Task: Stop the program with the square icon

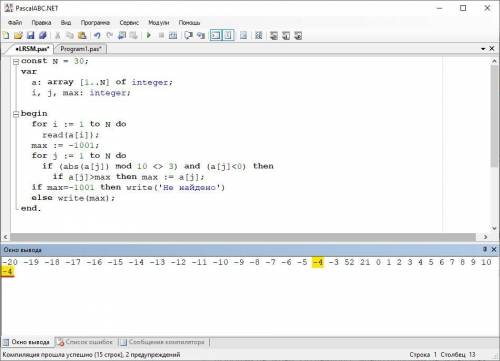Action: tap(161, 35)
